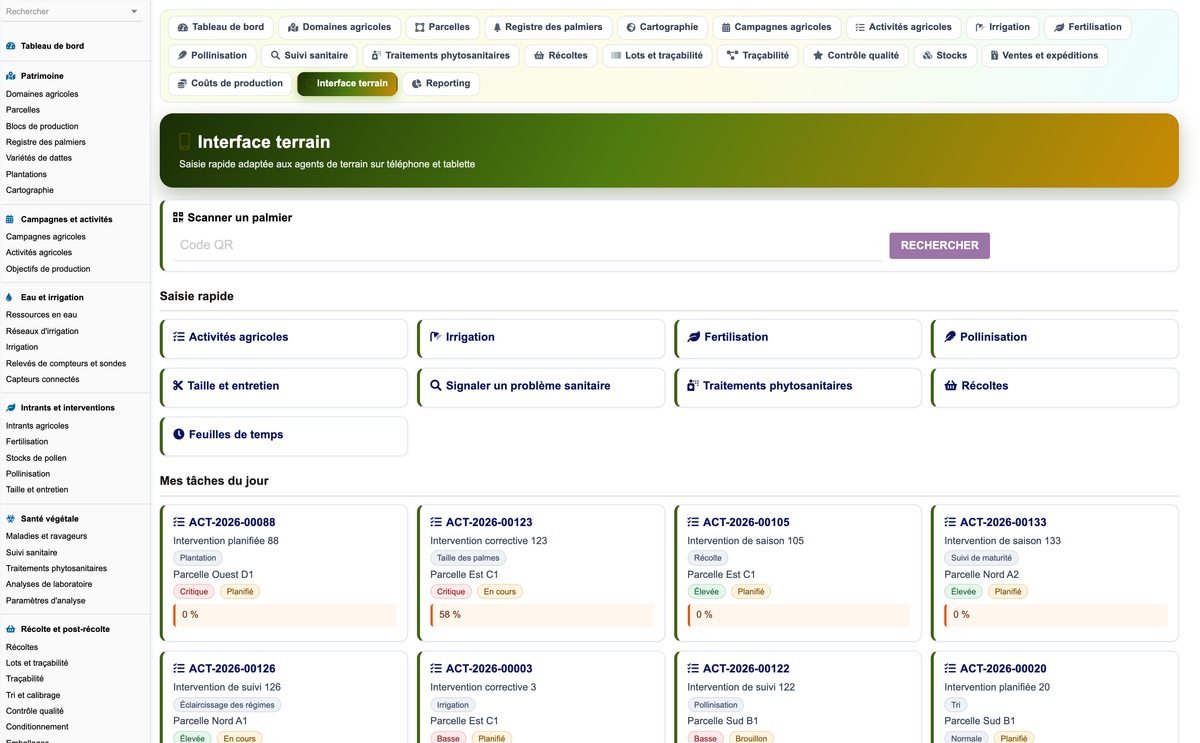Open Capteurs connectés in the sidebar
This screenshot has height=743, width=1200.
(x=43, y=379)
